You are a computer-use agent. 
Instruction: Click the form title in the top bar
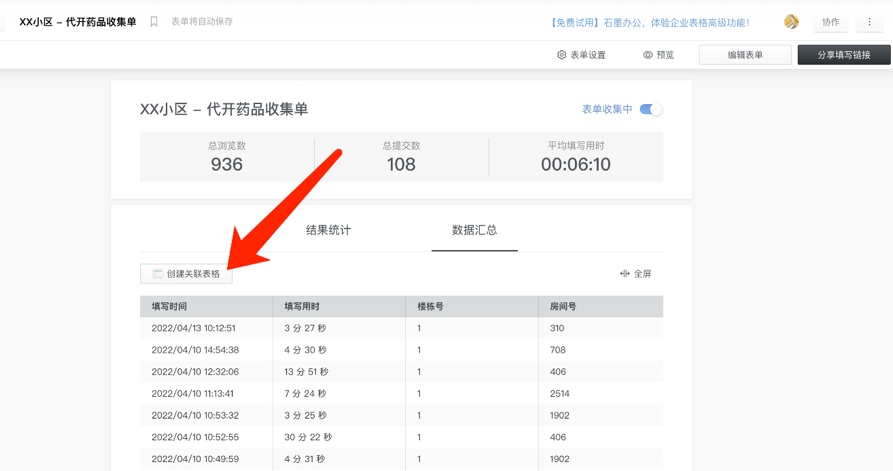[x=78, y=22]
